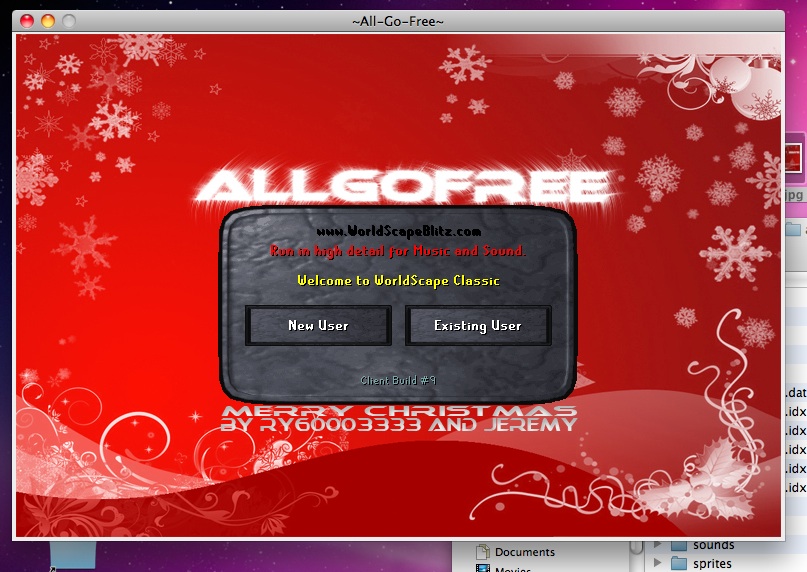Image resolution: width=807 pixels, height=572 pixels.
Task: Minimize the All-Go-Free window with yellow button
Action: [48, 21]
